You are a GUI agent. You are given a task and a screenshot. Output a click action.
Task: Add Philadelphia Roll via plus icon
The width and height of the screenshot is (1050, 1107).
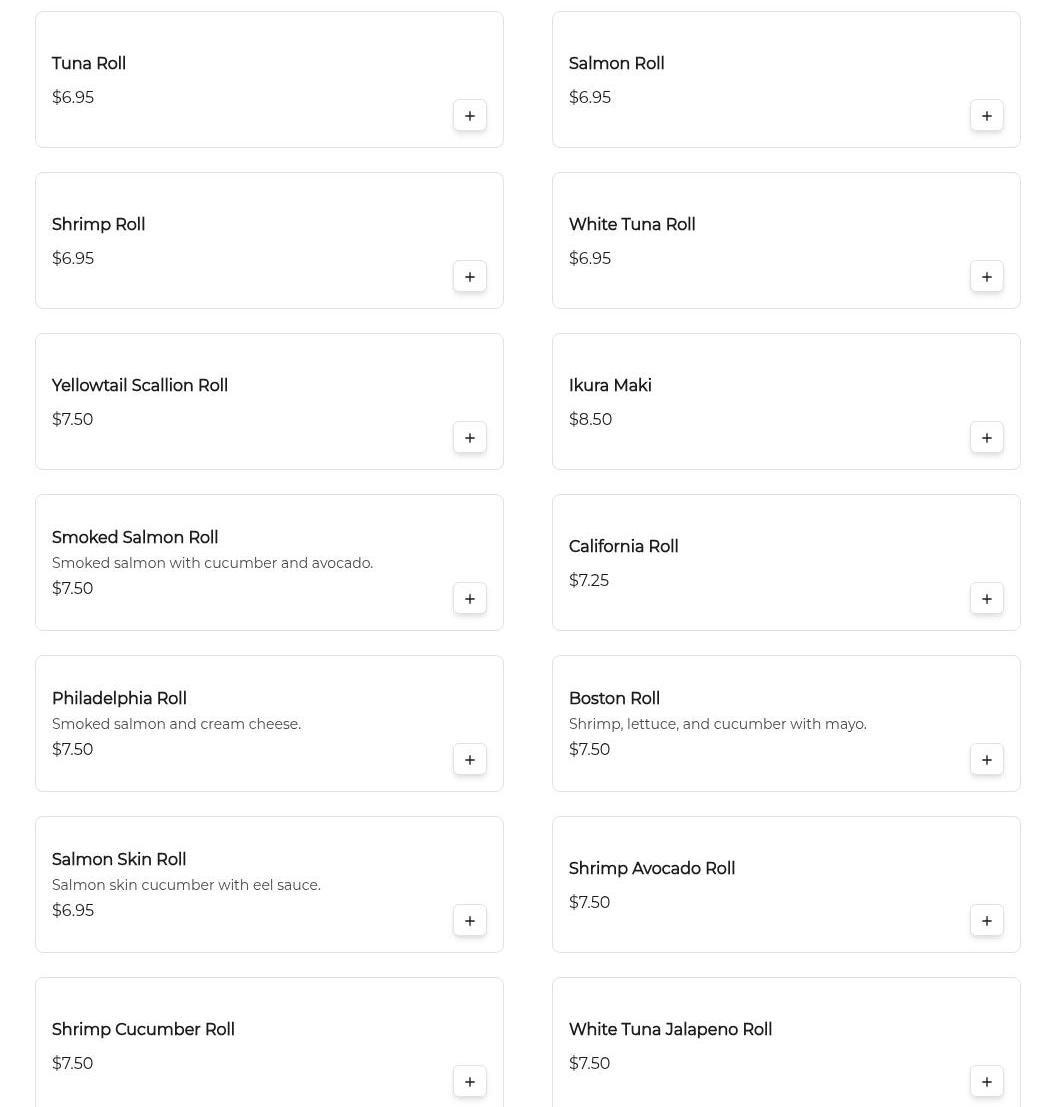(470, 760)
